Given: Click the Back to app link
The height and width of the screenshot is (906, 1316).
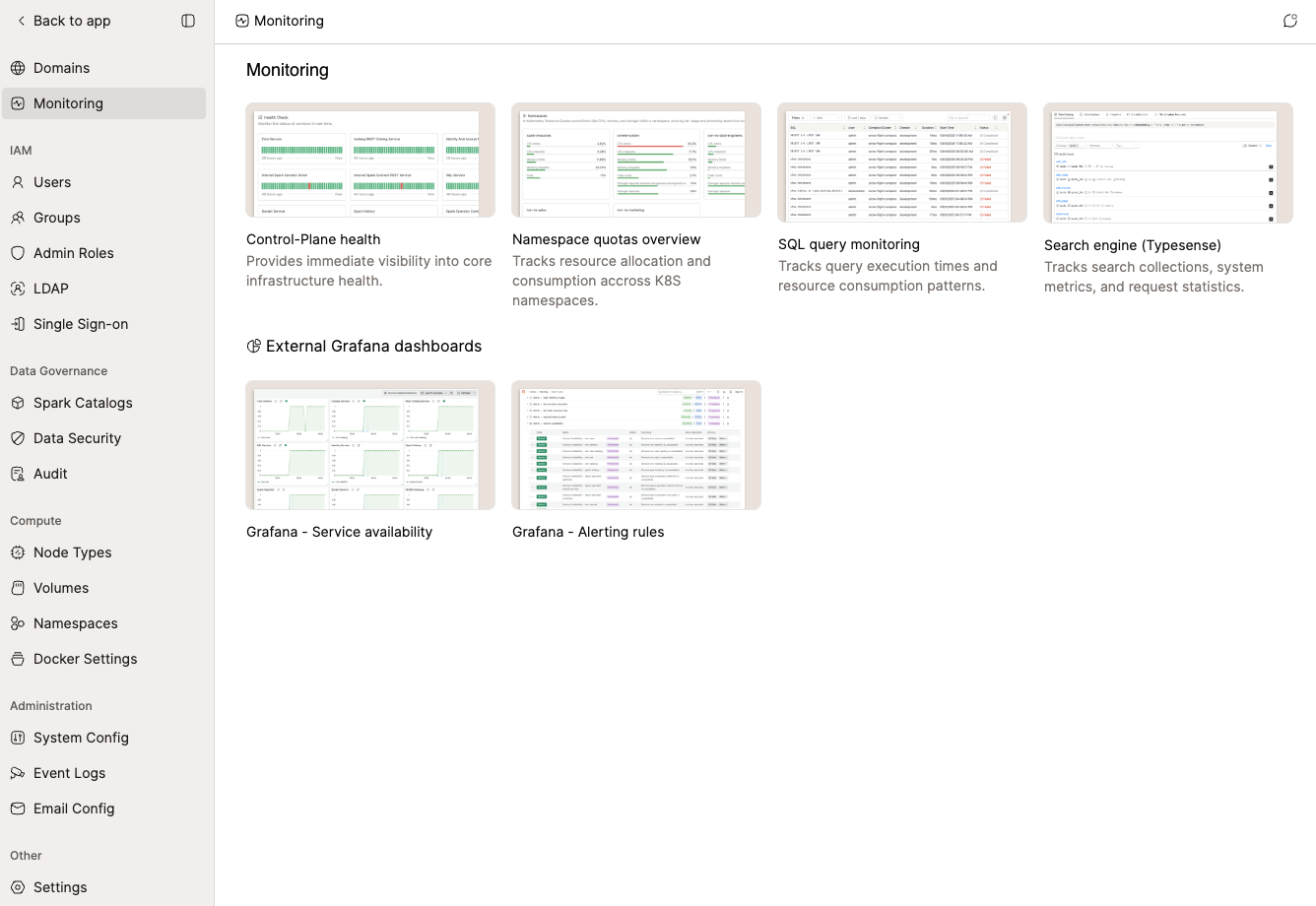Looking at the screenshot, I should [x=62, y=21].
